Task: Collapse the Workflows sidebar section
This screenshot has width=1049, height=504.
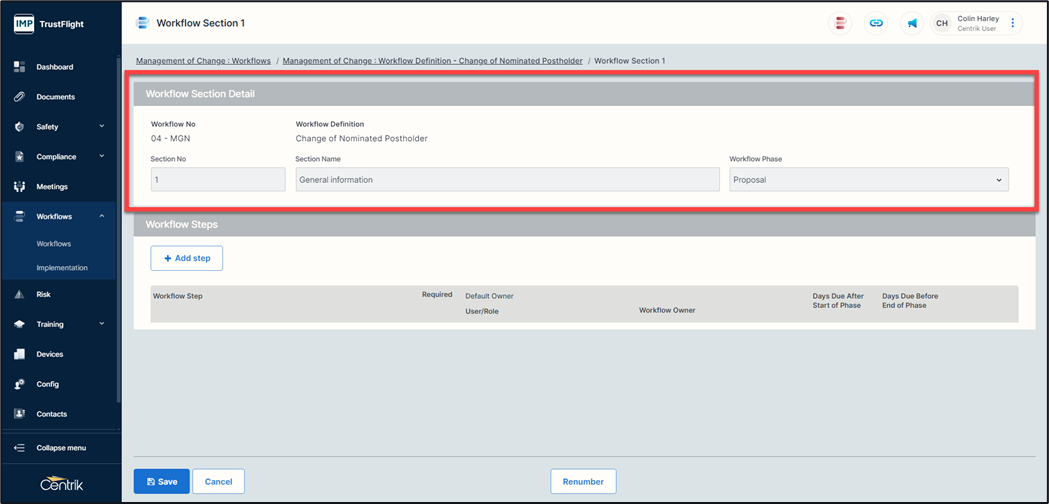Action: (102, 216)
